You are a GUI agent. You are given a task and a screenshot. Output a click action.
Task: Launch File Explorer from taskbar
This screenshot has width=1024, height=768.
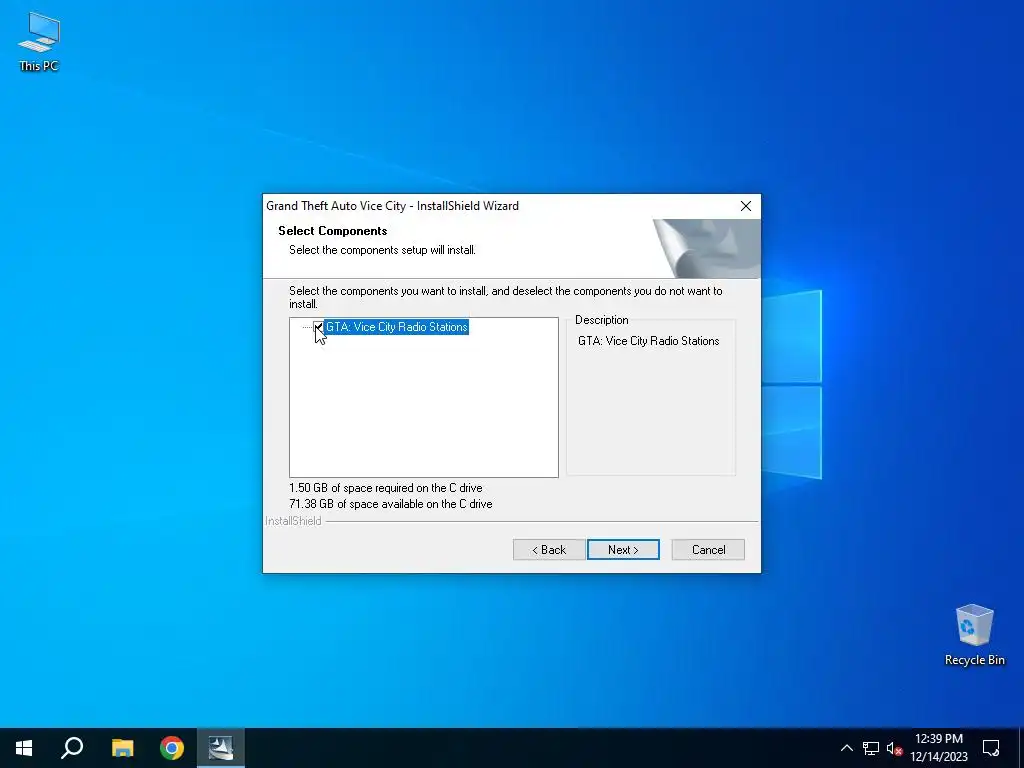pos(122,748)
